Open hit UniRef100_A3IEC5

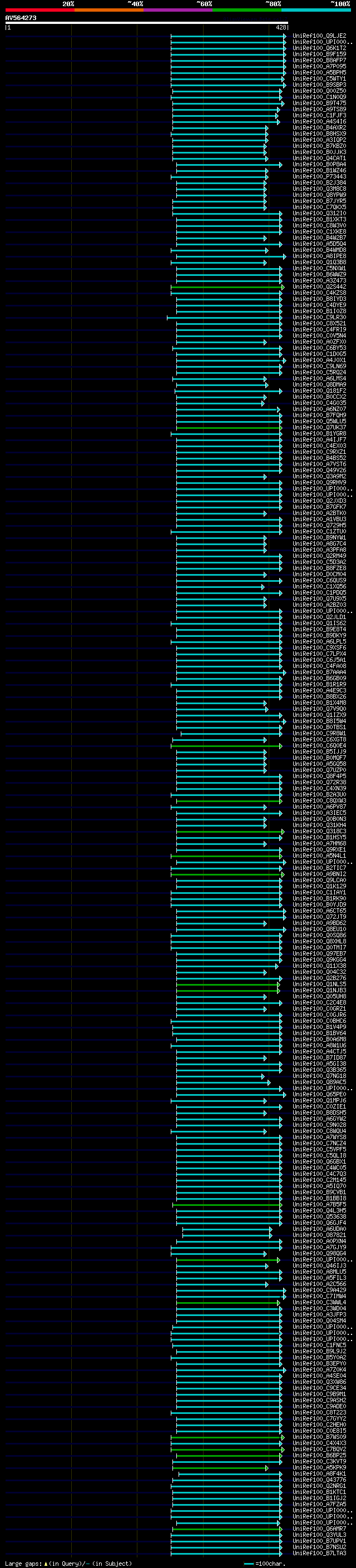click(x=319, y=813)
